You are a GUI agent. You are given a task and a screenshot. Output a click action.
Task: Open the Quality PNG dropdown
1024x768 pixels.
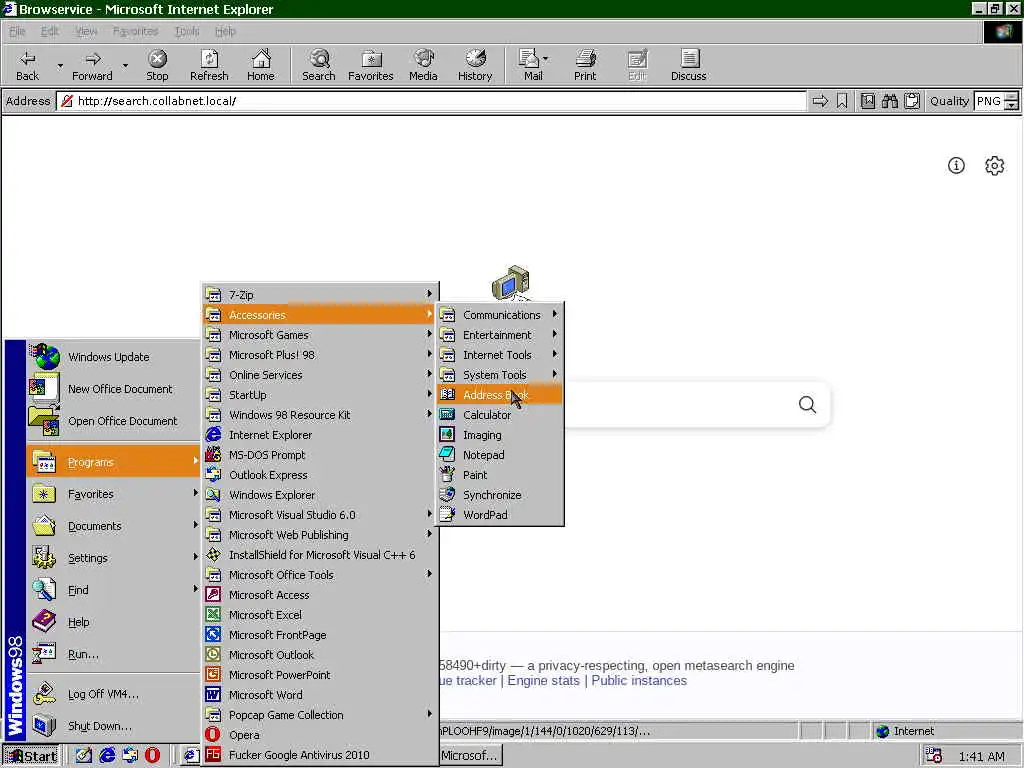point(1011,101)
